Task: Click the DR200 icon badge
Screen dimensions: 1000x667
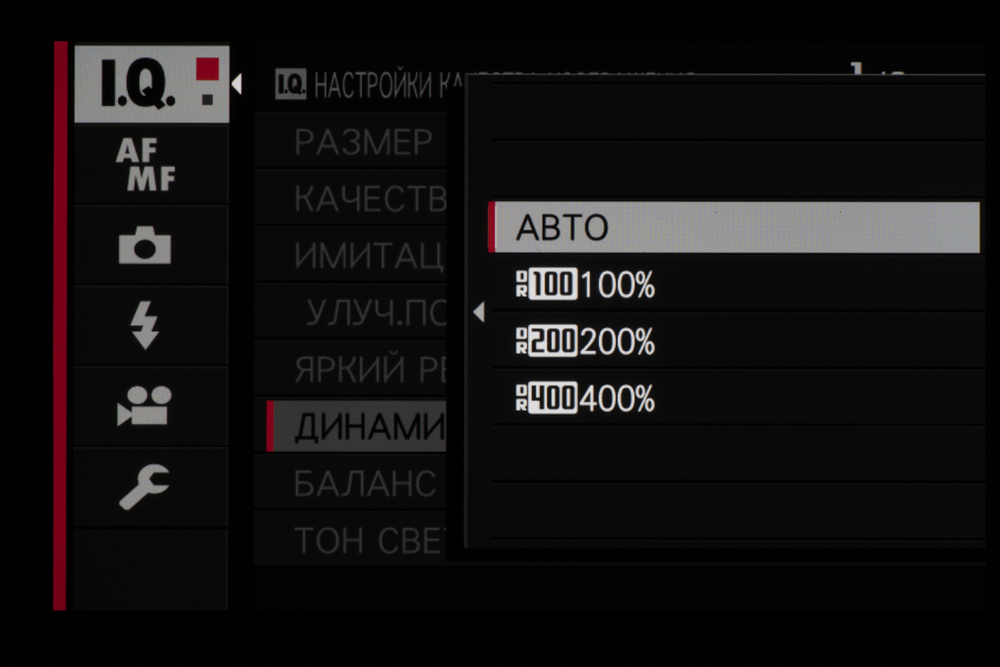Action: pyautogui.click(x=544, y=343)
